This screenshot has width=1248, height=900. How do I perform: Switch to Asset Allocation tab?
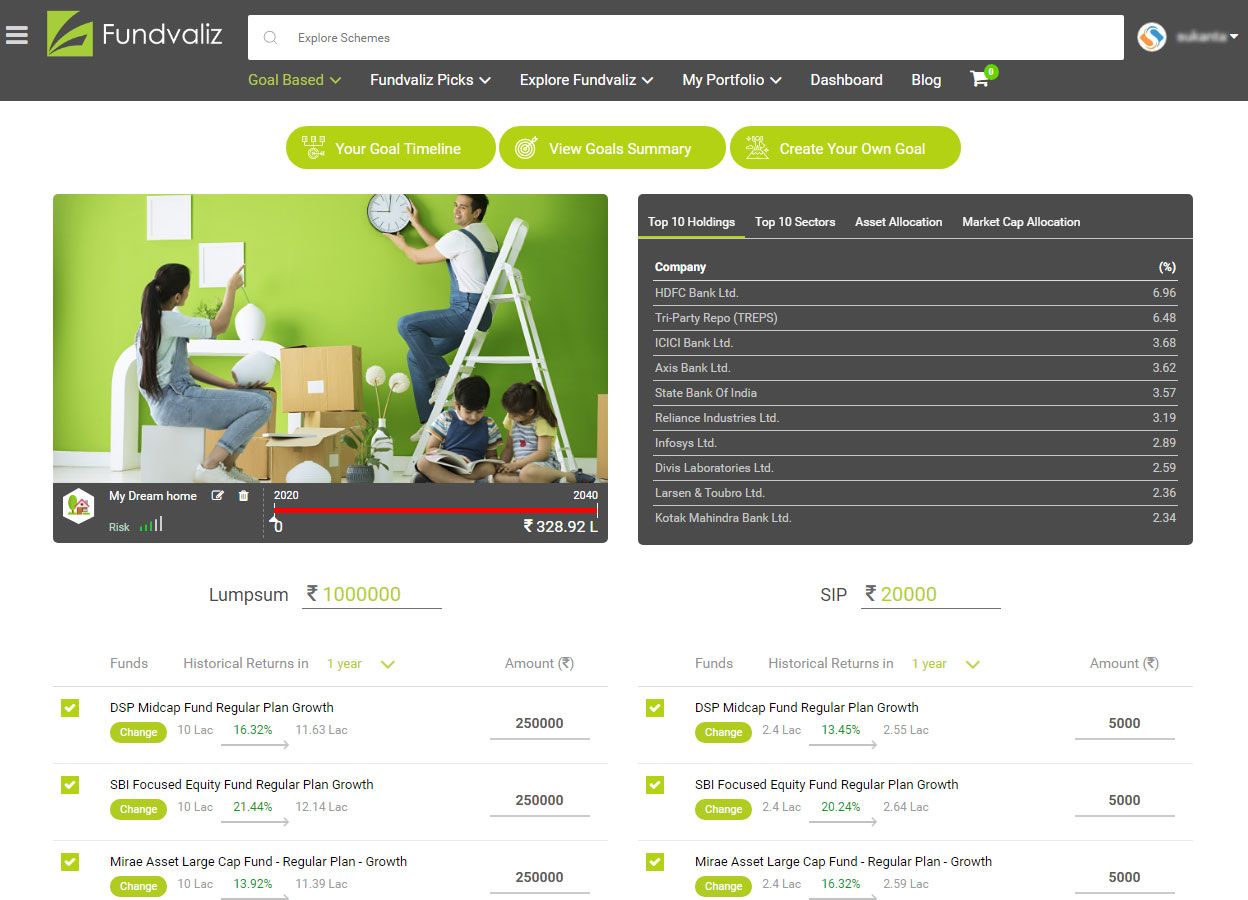pos(898,222)
